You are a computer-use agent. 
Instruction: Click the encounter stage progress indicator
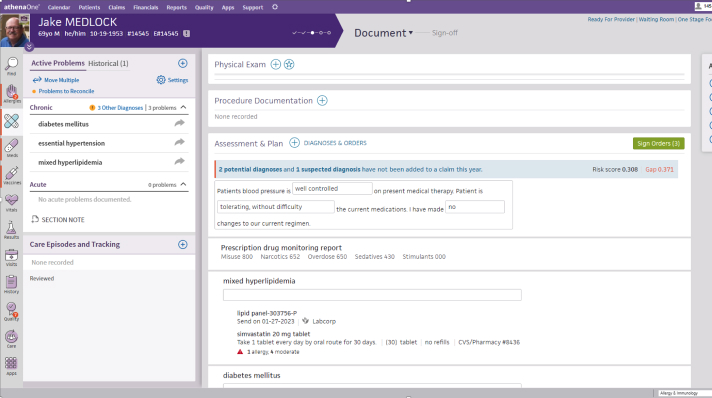coord(312,33)
